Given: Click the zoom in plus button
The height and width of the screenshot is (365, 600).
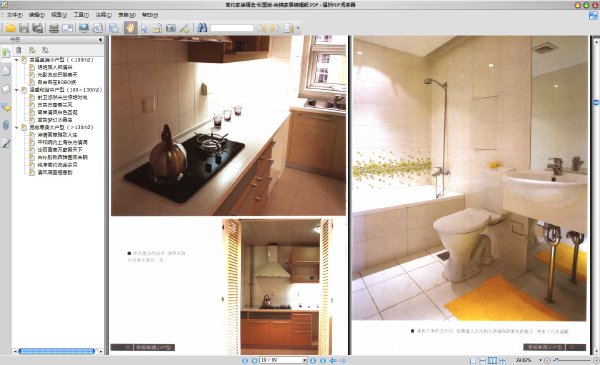Looking at the screenshot, I should (596, 360).
